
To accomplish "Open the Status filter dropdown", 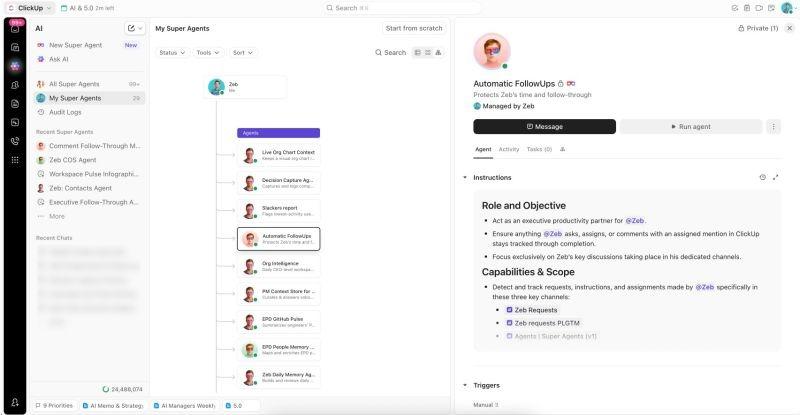I will (172, 53).
